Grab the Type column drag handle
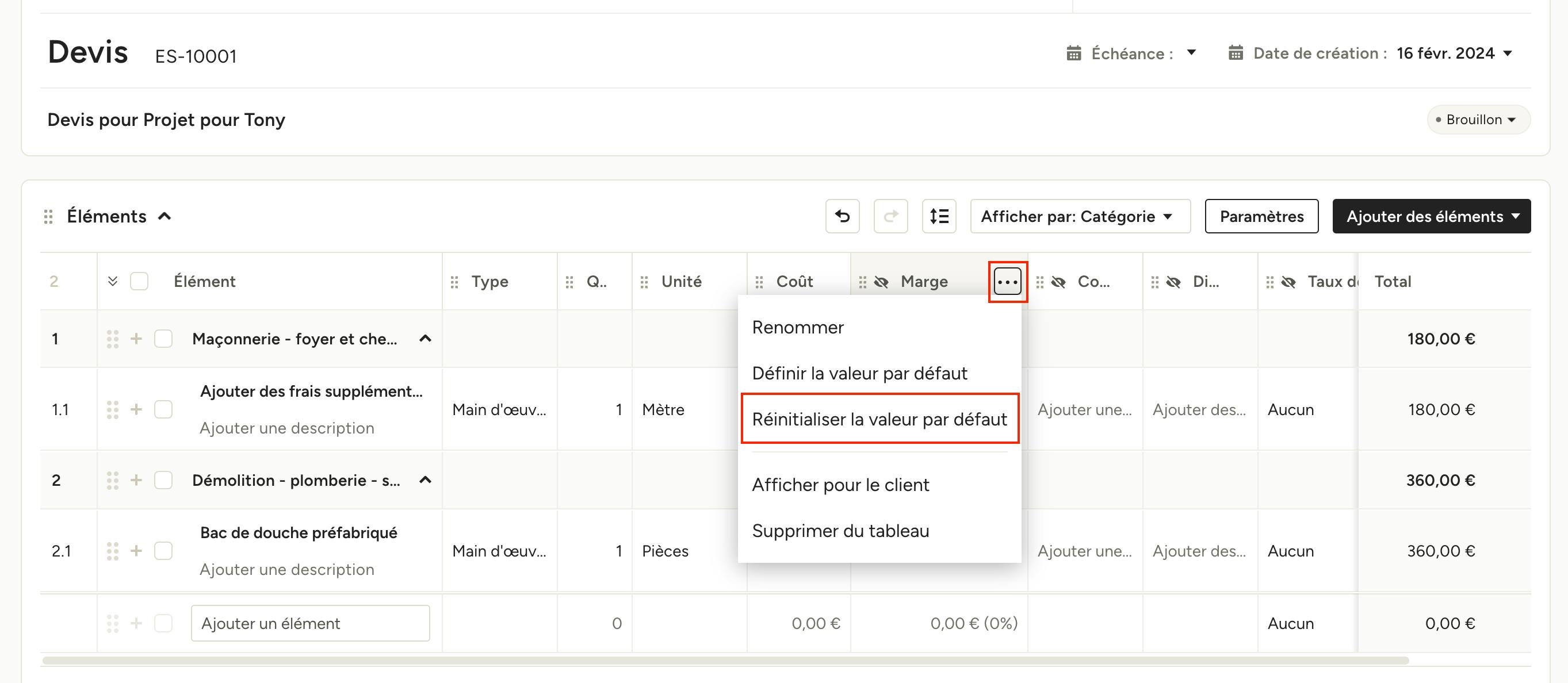Image resolution: width=1568 pixels, height=683 pixels. tap(454, 282)
